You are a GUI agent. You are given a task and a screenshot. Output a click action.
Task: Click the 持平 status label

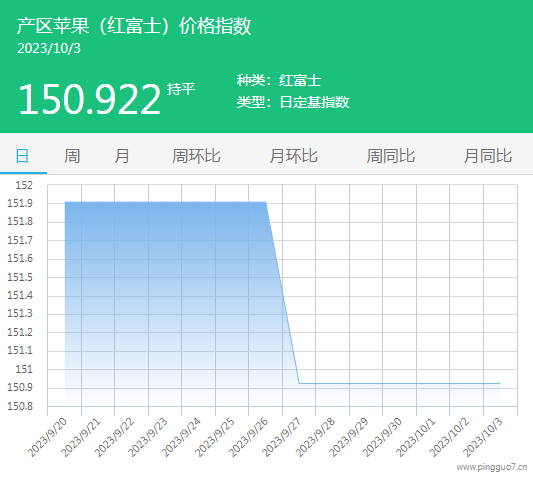(x=181, y=89)
